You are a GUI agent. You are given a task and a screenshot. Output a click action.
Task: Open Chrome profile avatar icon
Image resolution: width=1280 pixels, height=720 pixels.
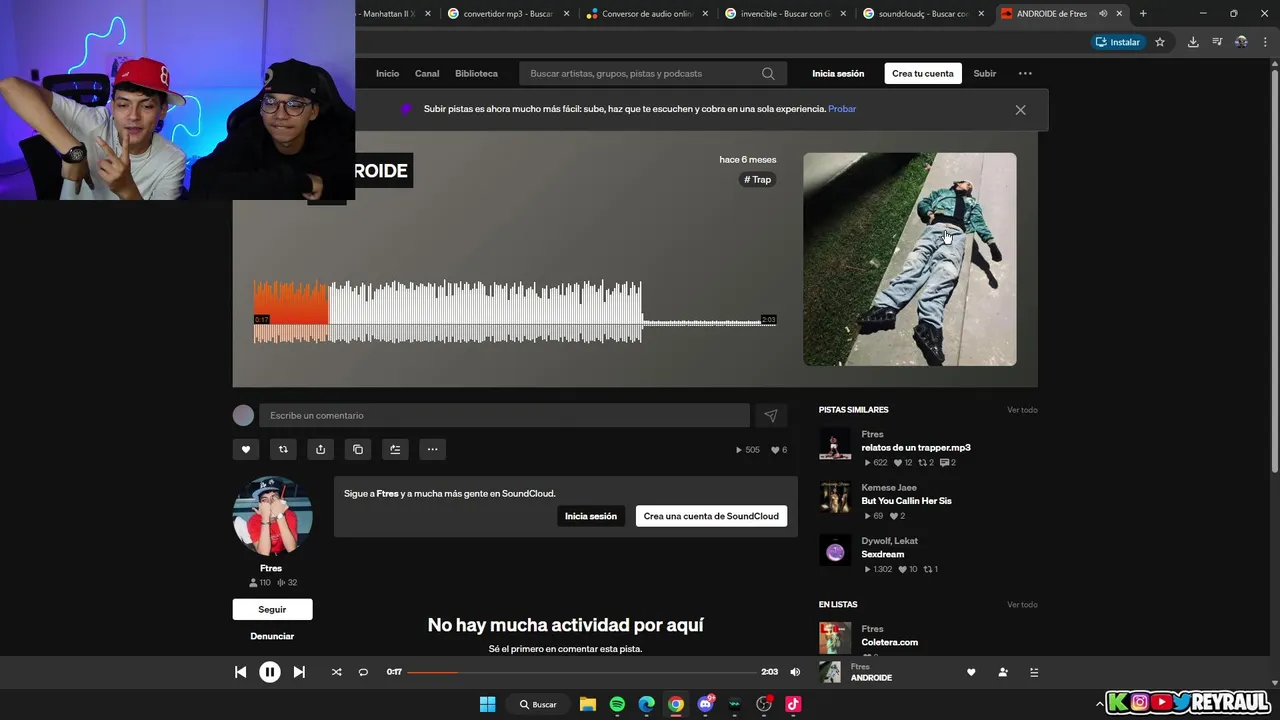(1241, 42)
